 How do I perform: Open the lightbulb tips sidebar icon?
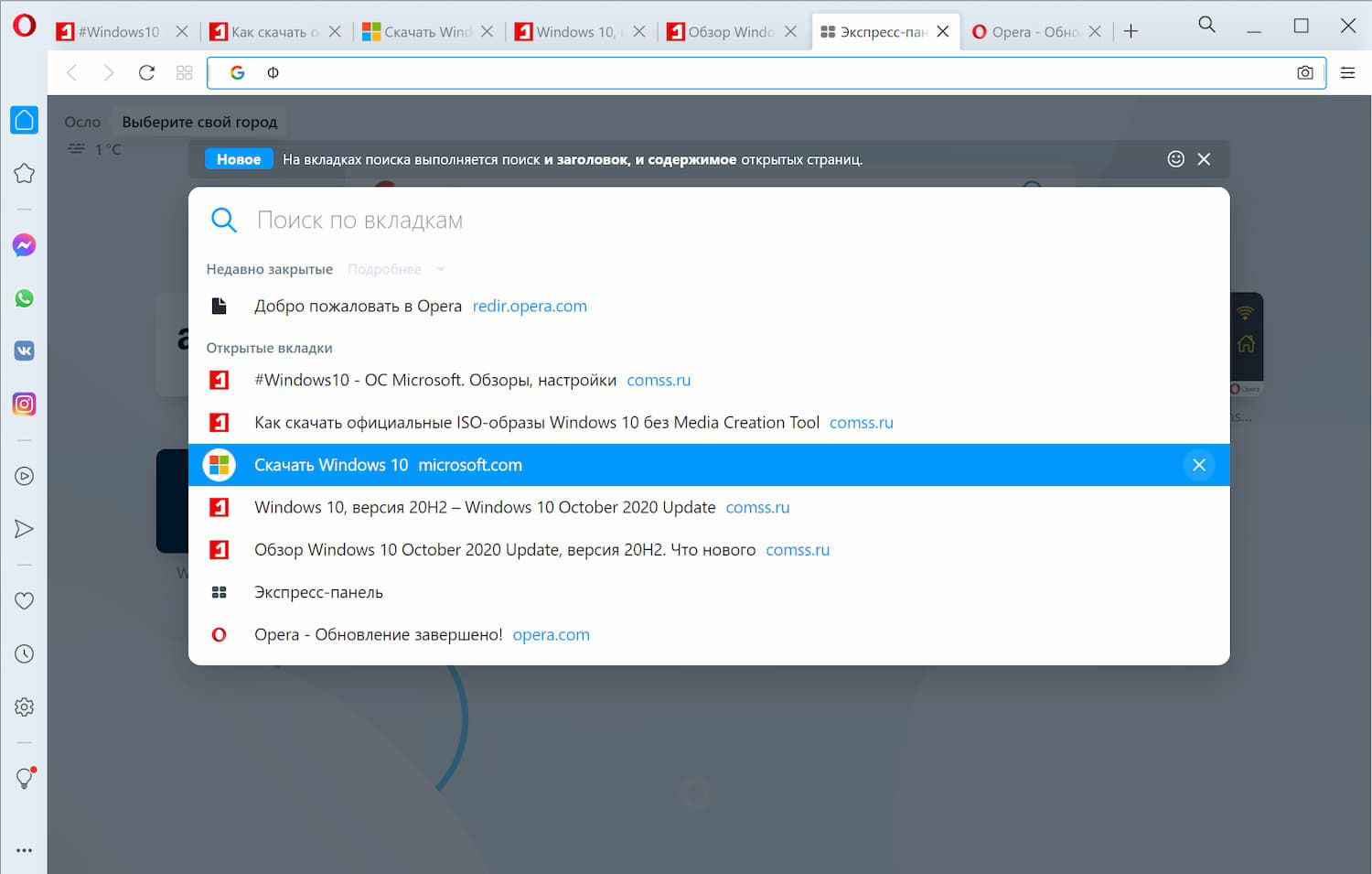click(25, 778)
